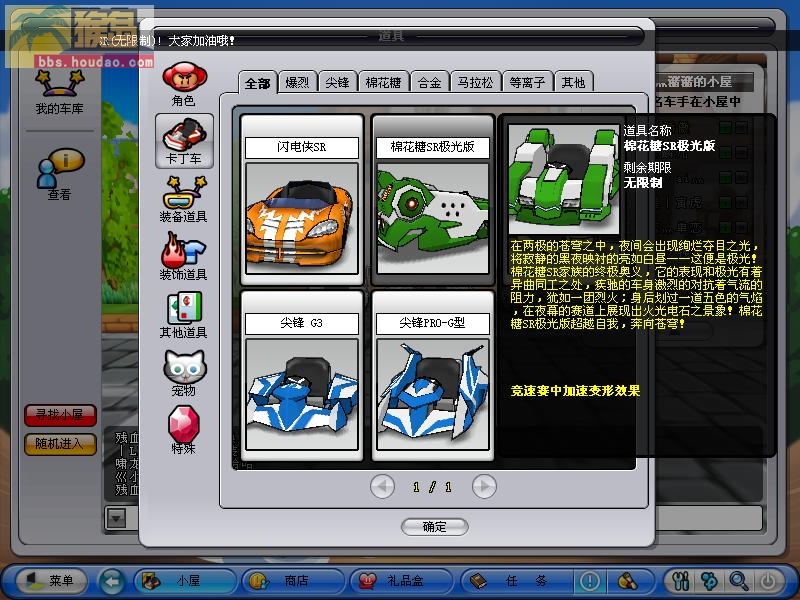The height and width of the screenshot is (600, 800).
Task: Click the magnifier search icon
Action: [738, 581]
